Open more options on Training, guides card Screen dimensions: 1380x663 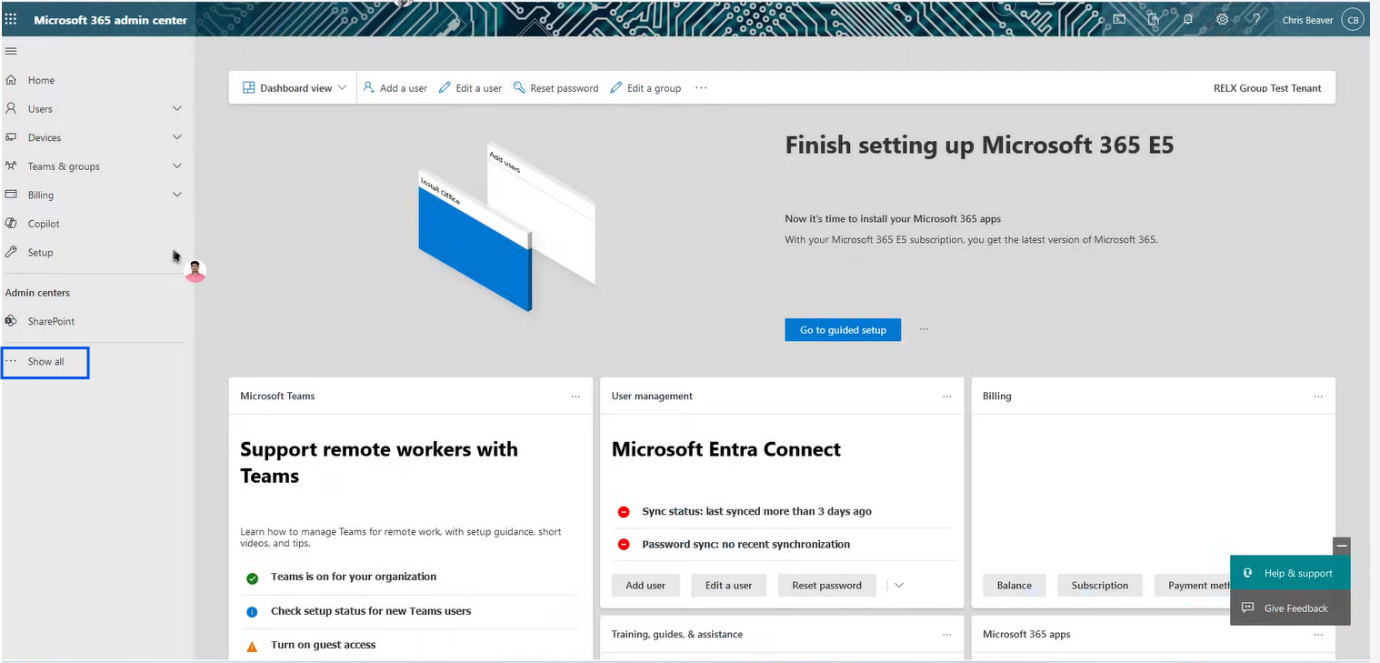tap(947, 634)
